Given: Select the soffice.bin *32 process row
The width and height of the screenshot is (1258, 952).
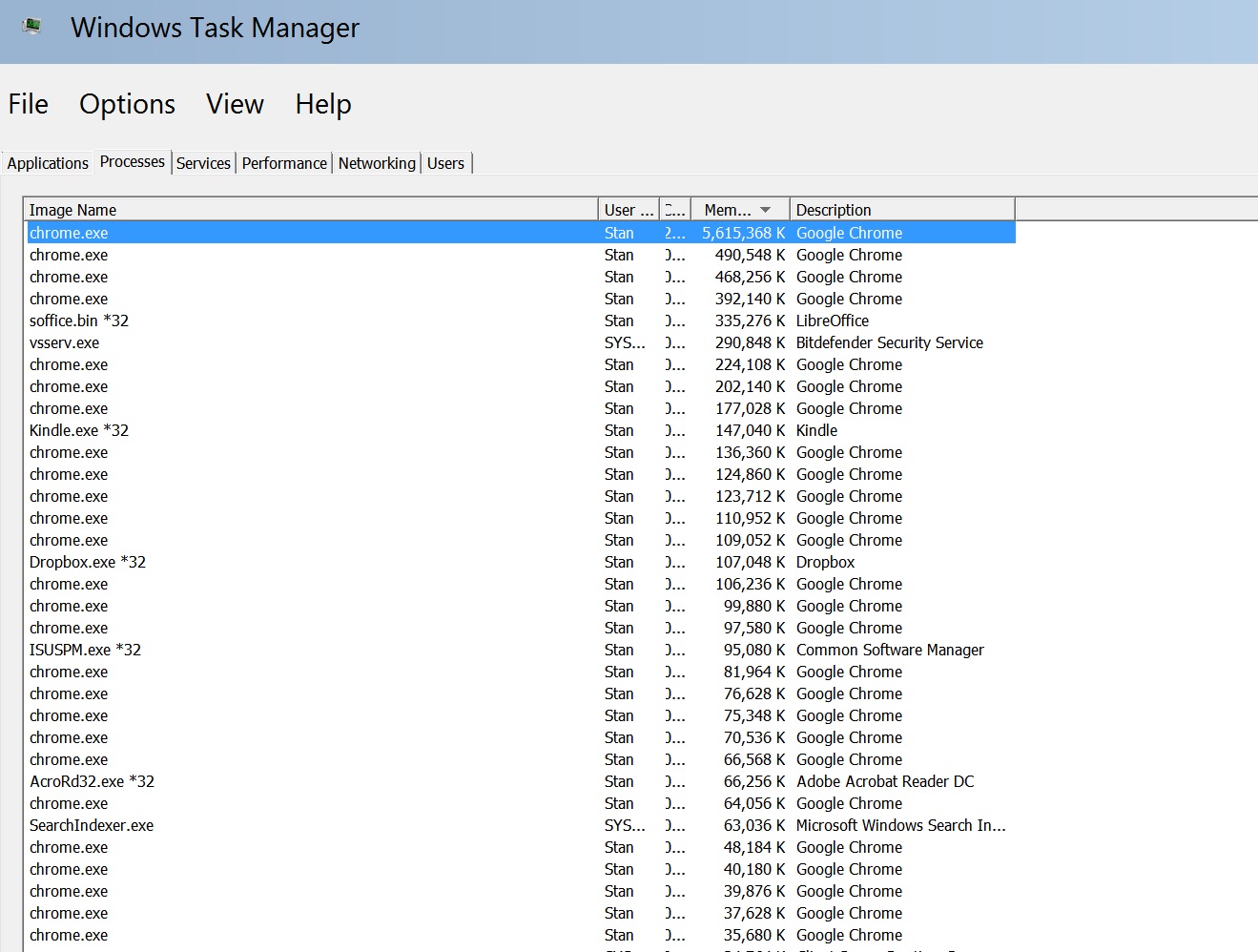Looking at the screenshot, I should pos(79,321).
